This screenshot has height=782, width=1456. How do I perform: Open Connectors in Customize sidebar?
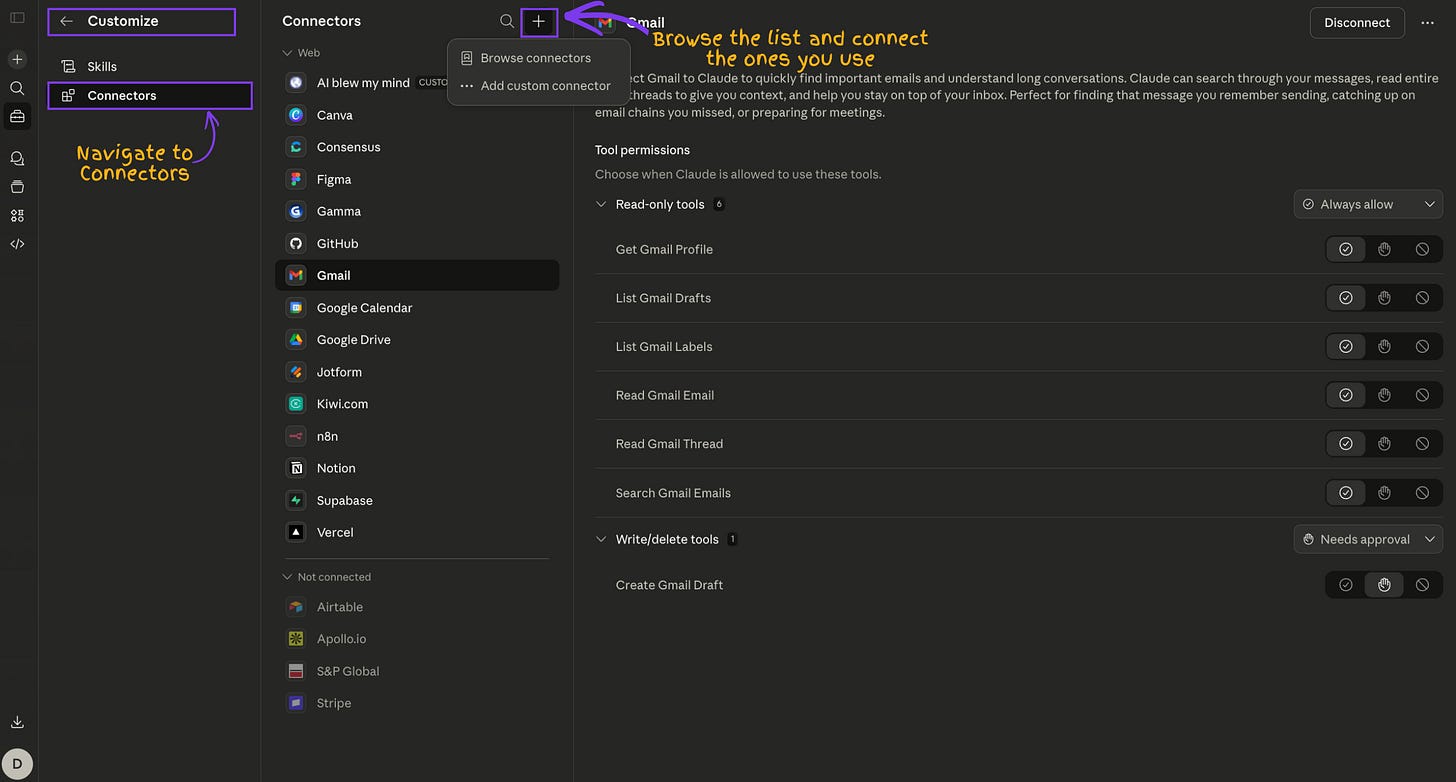[150, 96]
